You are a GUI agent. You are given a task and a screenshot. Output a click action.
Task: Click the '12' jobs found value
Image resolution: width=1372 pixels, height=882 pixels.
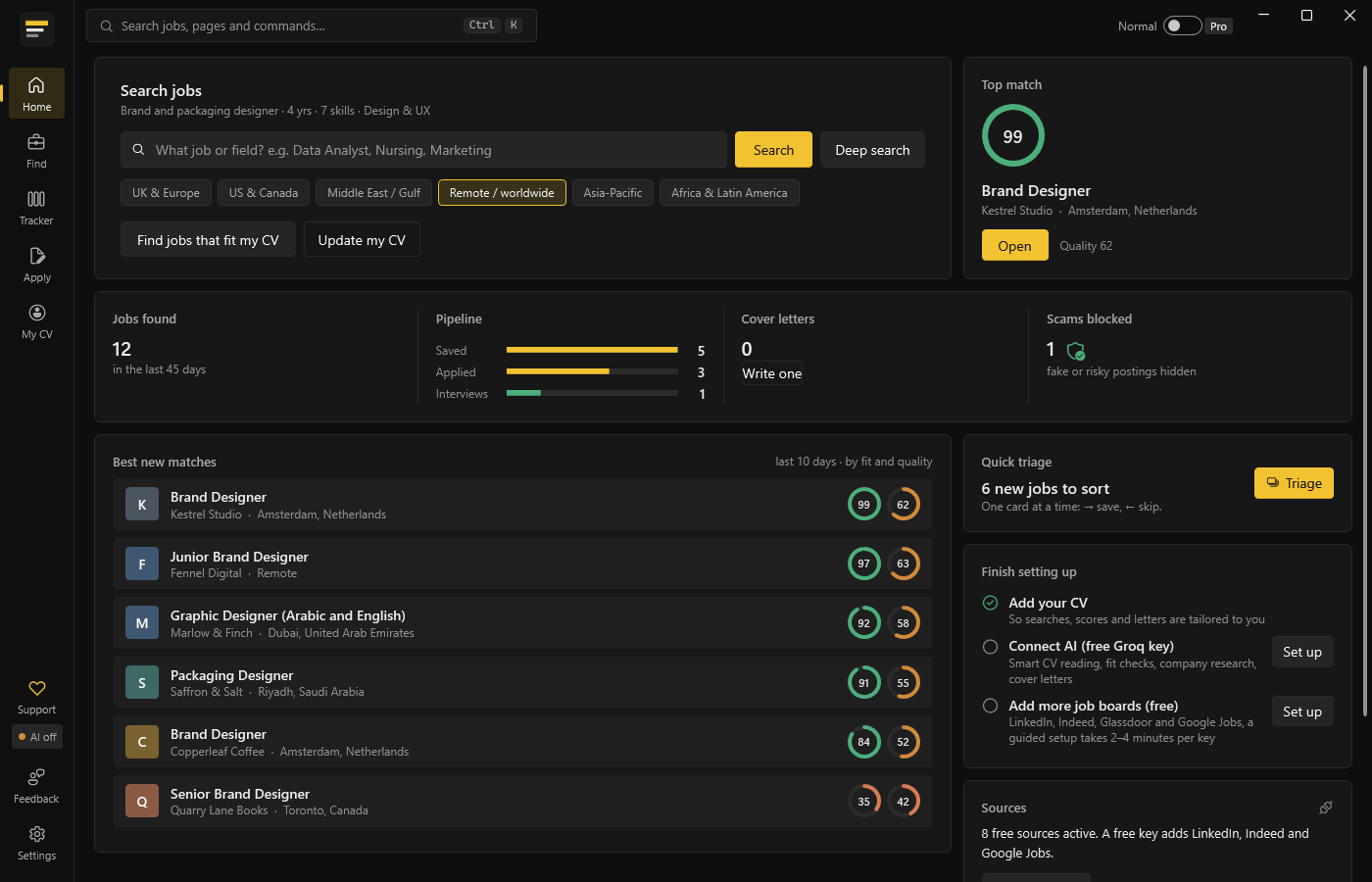(x=122, y=349)
